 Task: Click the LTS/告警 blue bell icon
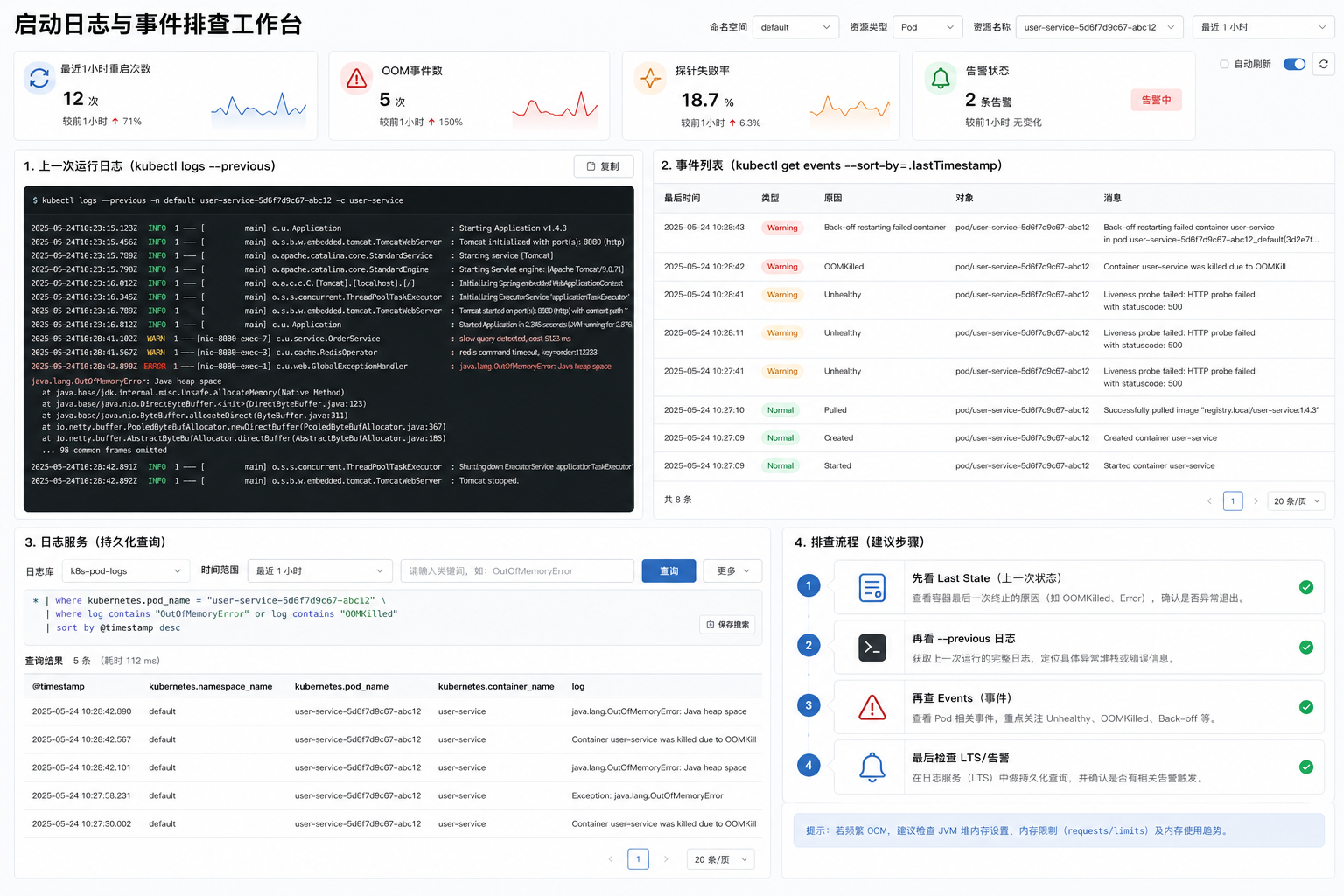point(872,766)
